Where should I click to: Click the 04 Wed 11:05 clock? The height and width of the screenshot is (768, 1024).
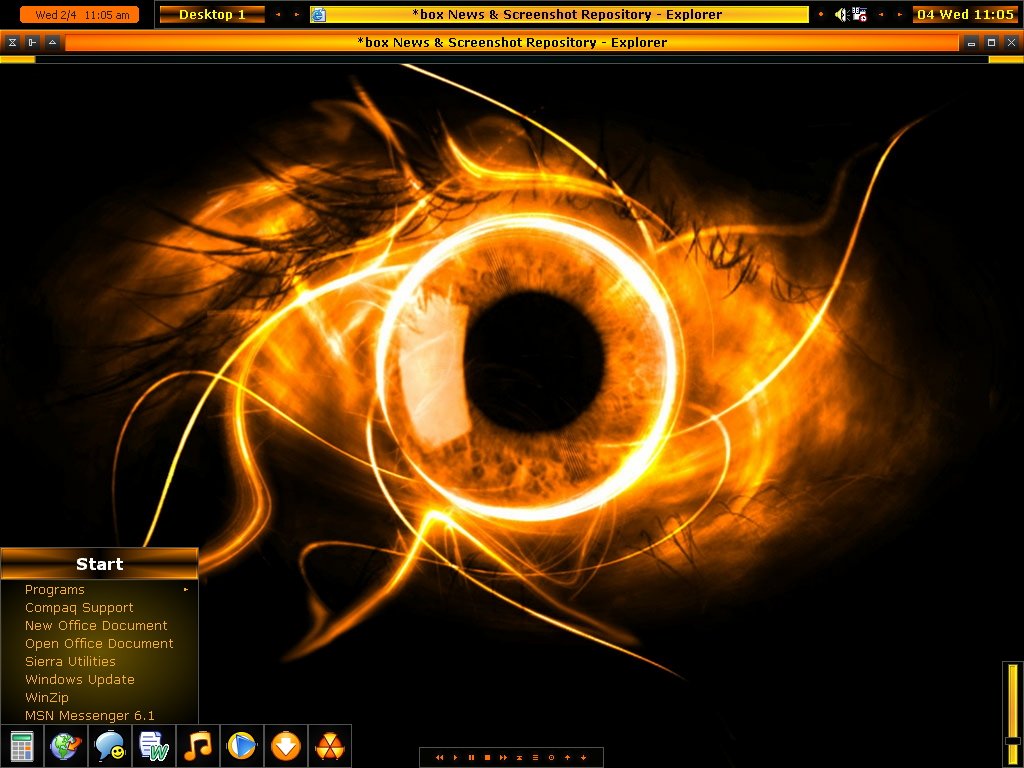click(x=965, y=14)
